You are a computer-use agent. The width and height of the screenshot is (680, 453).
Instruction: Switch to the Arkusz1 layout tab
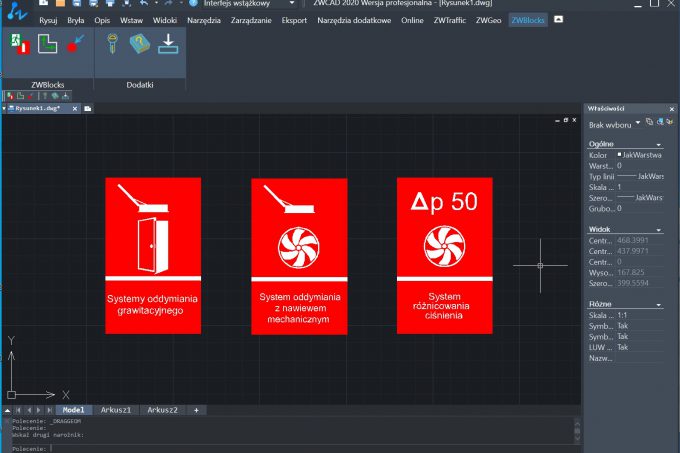point(115,410)
